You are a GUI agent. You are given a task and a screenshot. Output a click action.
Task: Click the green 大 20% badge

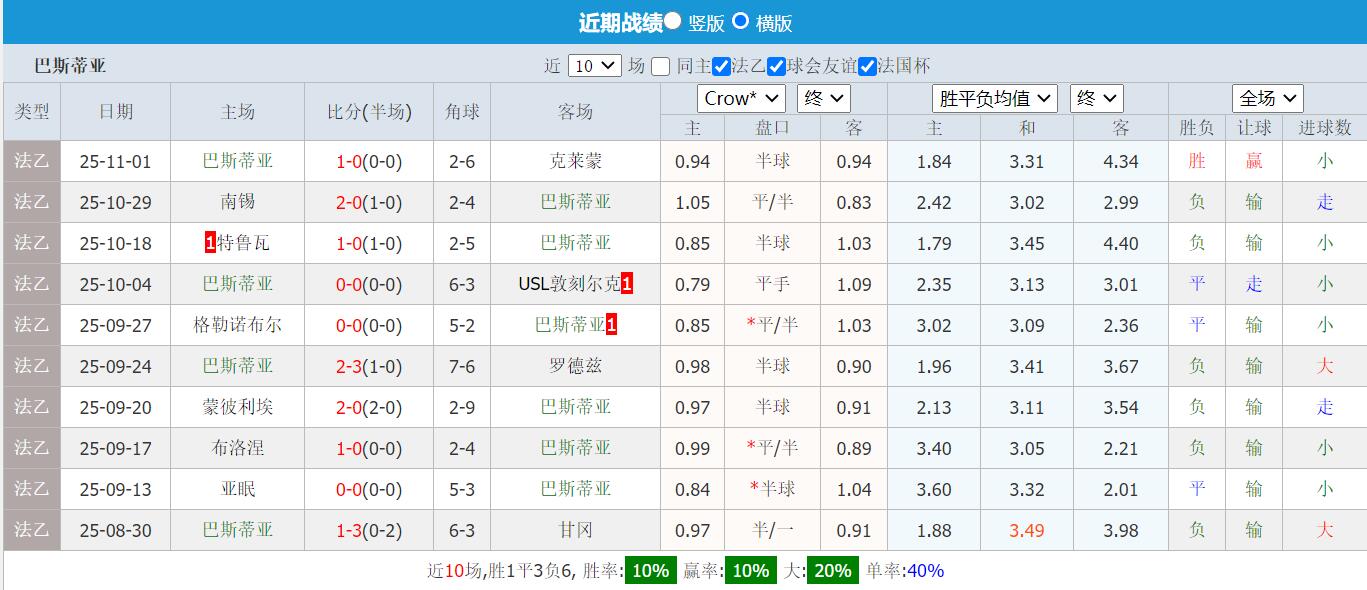click(832, 570)
